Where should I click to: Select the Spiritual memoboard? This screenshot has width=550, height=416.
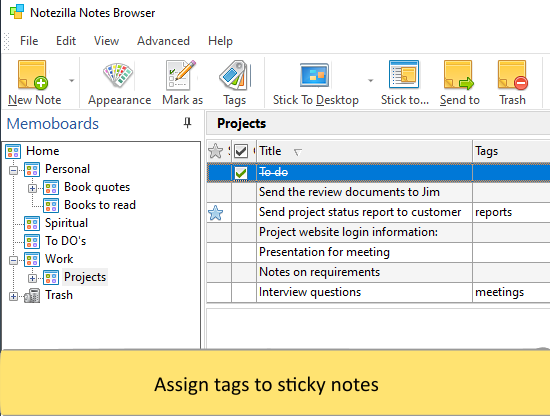(66, 223)
